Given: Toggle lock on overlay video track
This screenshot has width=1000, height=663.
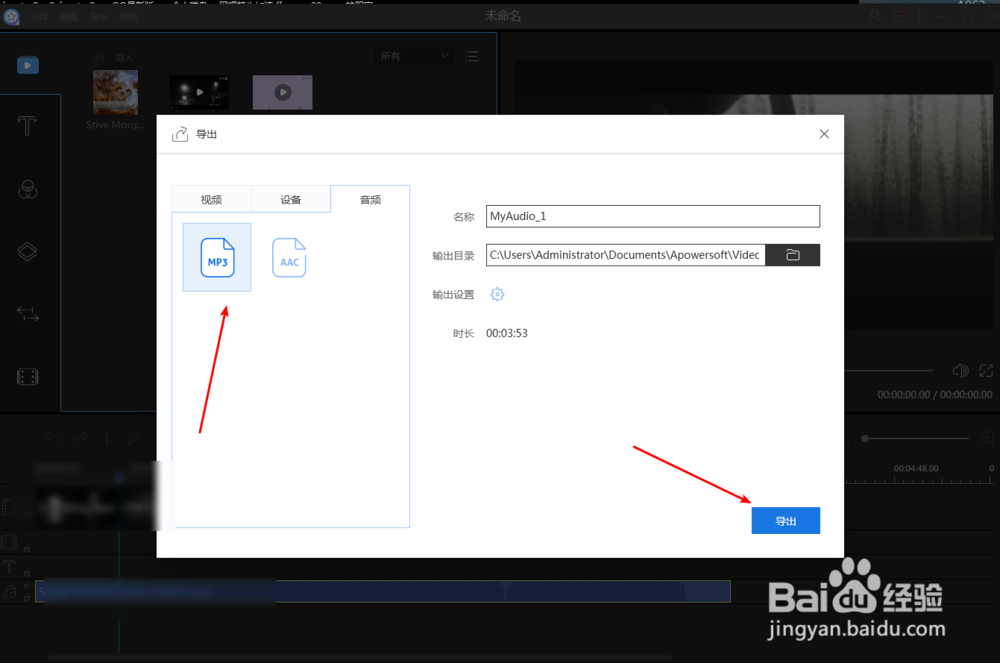Looking at the screenshot, I should (x=27, y=548).
